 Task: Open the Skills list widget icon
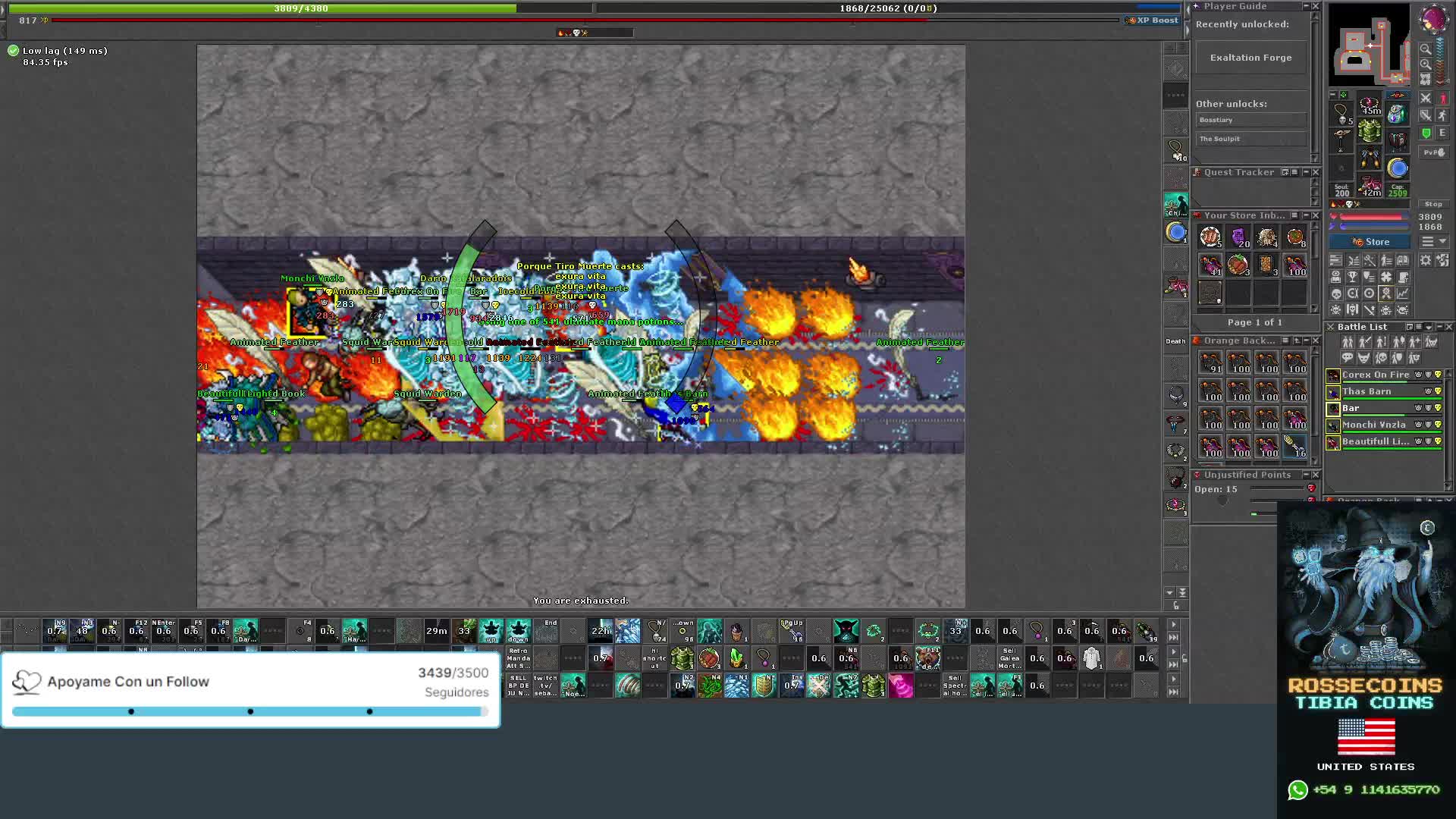click(1336, 260)
